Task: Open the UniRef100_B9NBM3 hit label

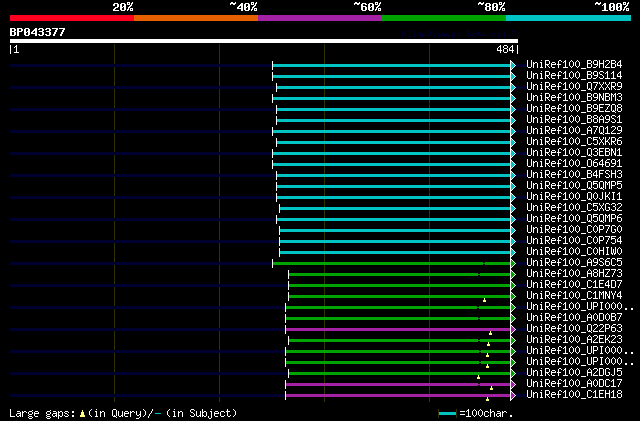Action: coord(574,98)
